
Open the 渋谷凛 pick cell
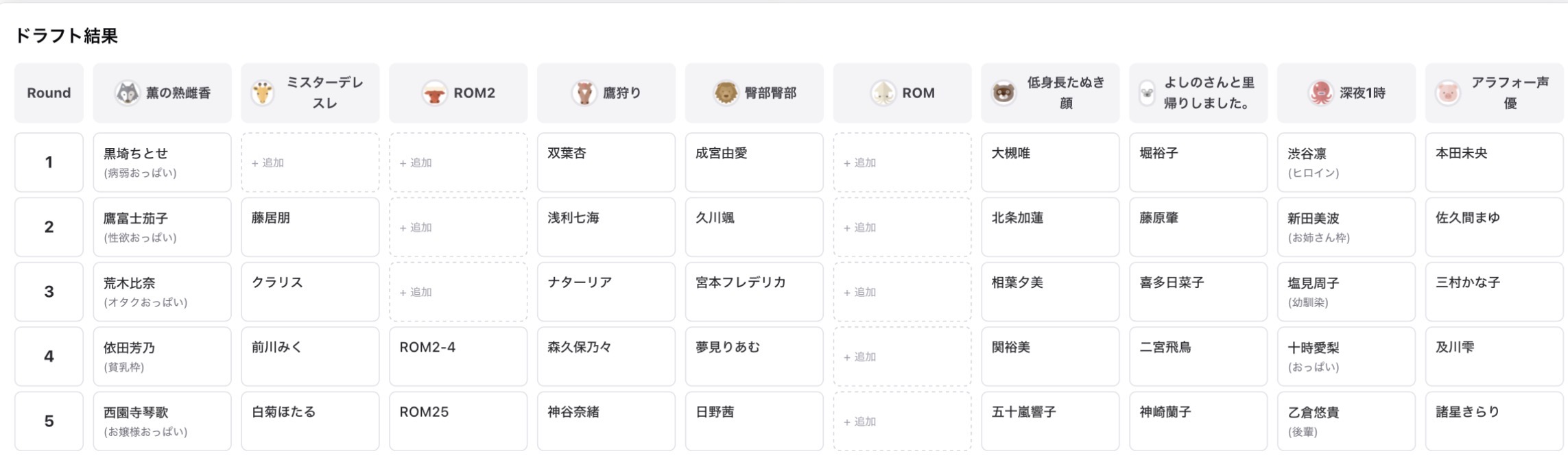pos(1346,162)
